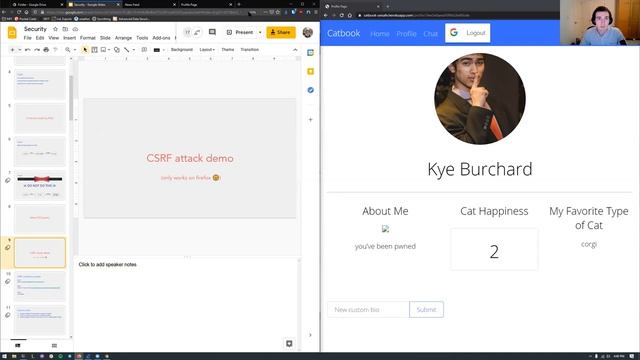Click the Submit button for custom bio

coord(427,309)
